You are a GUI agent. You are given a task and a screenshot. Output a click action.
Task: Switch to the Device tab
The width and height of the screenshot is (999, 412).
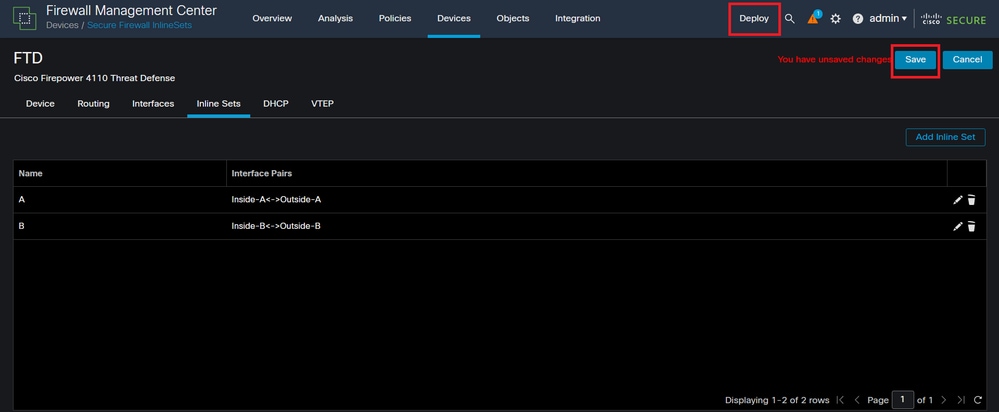point(40,104)
